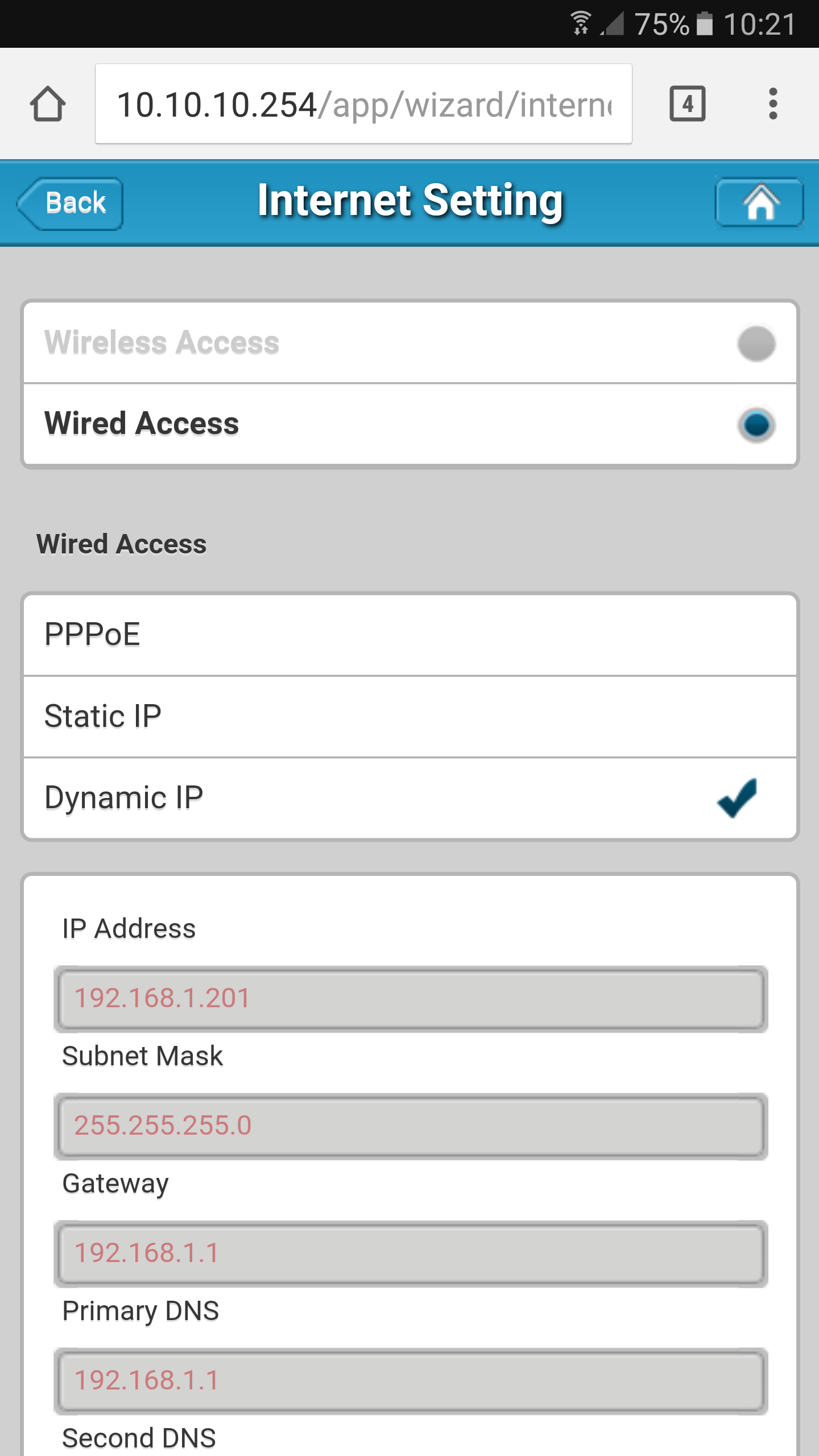
Task: Click the IP Address field 192.168.1.201
Action: point(411,999)
